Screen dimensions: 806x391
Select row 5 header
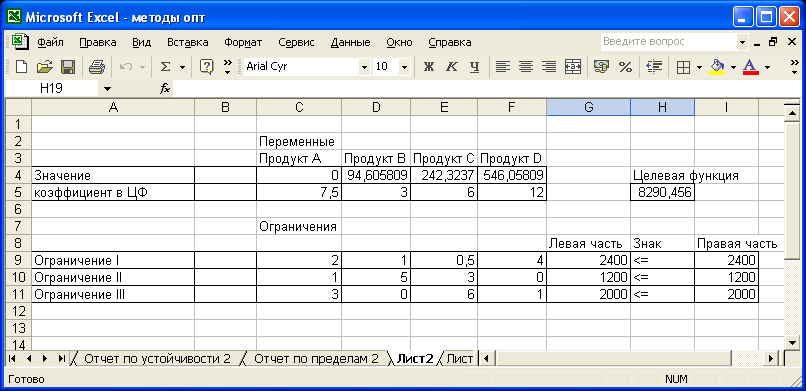point(18,193)
